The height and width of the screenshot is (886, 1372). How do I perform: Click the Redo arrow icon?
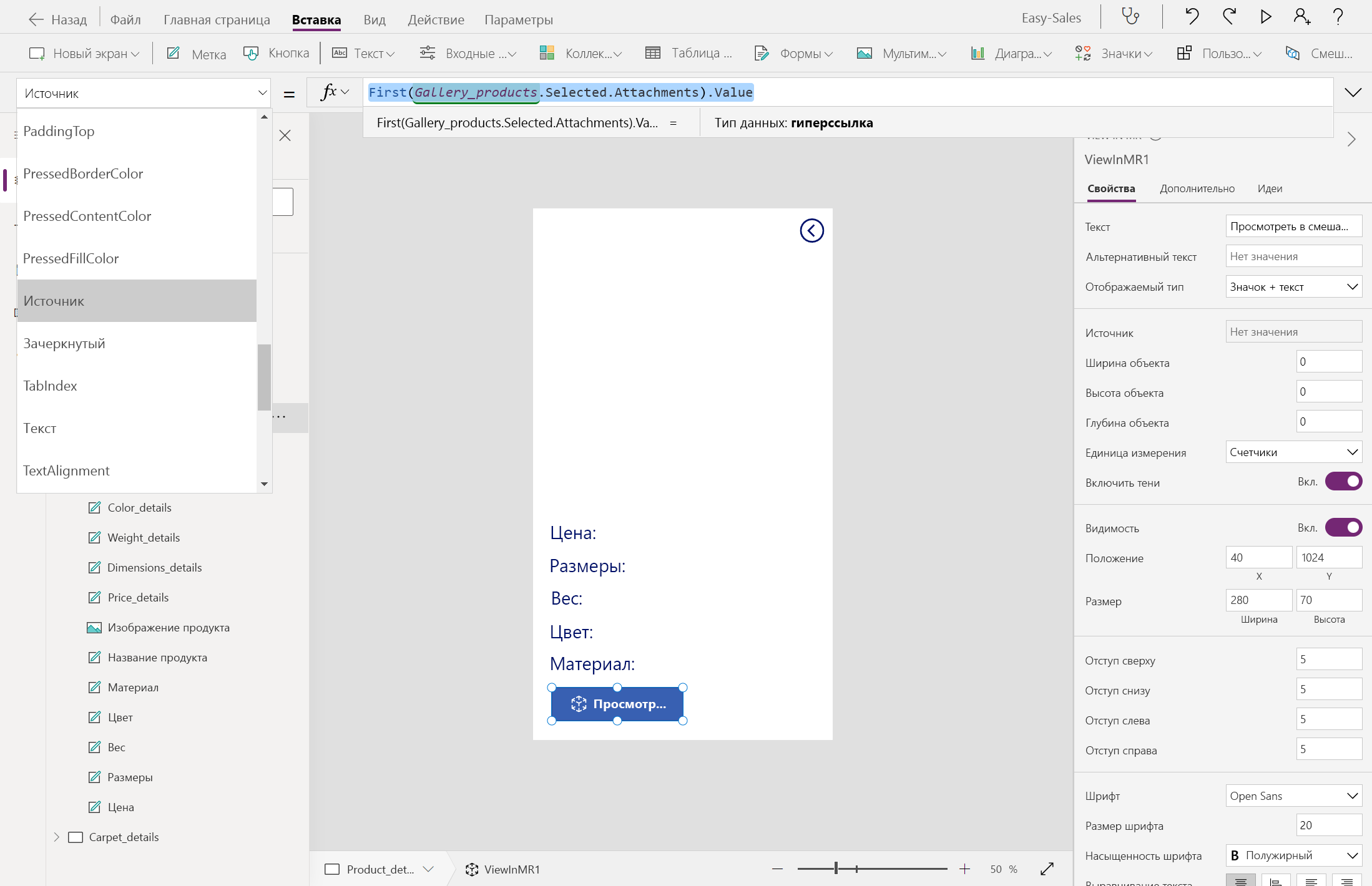1229,17
